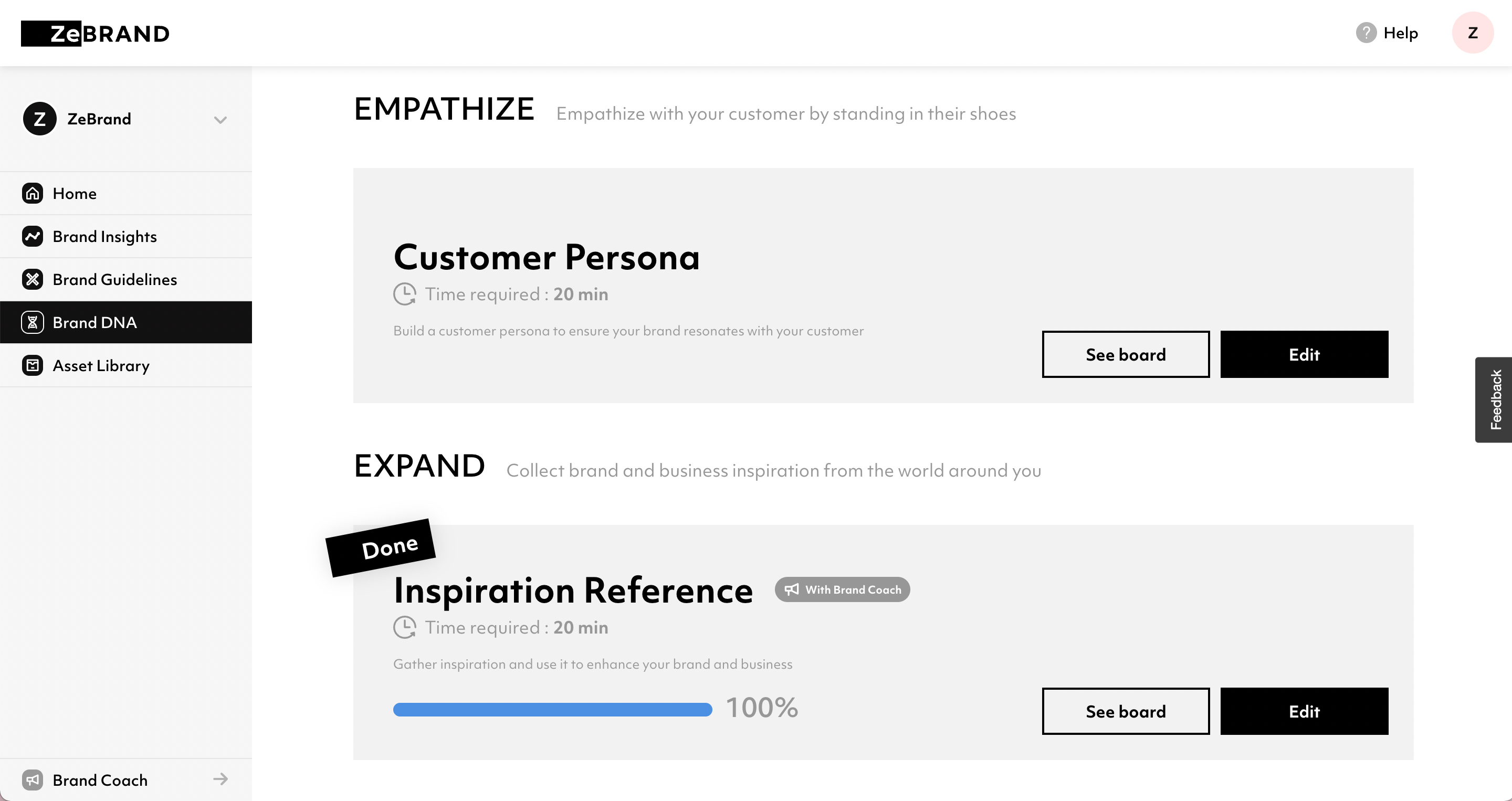Open the Feedback side tab

click(x=1495, y=399)
